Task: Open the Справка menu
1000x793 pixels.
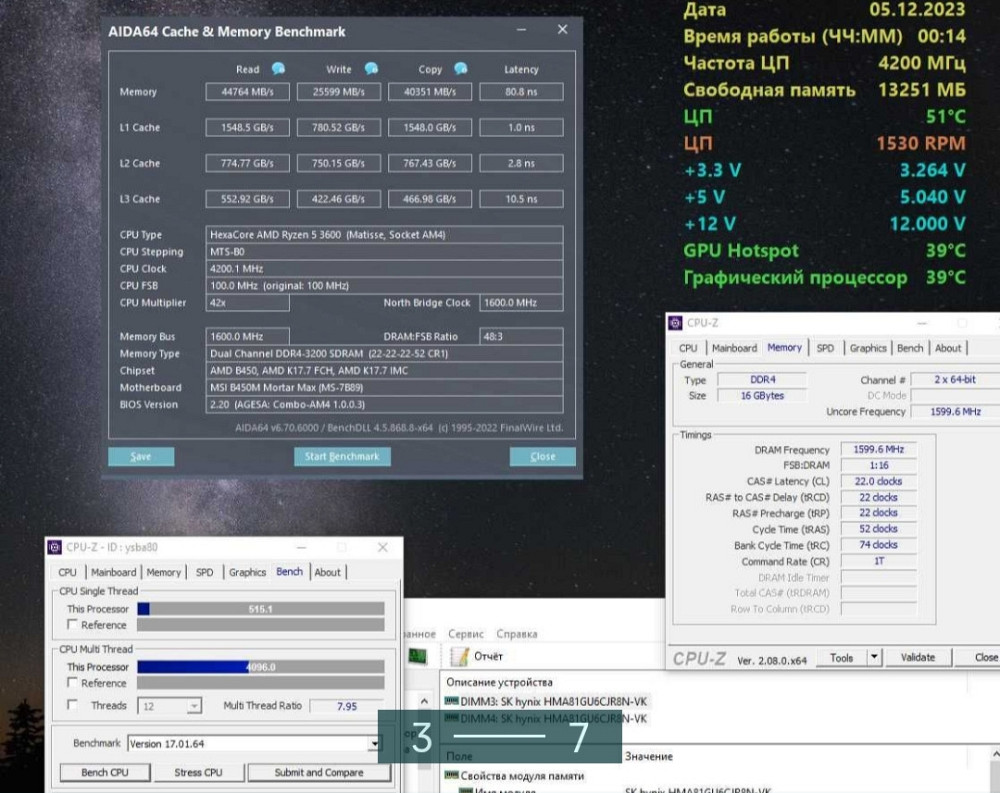Action: [x=516, y=634]
